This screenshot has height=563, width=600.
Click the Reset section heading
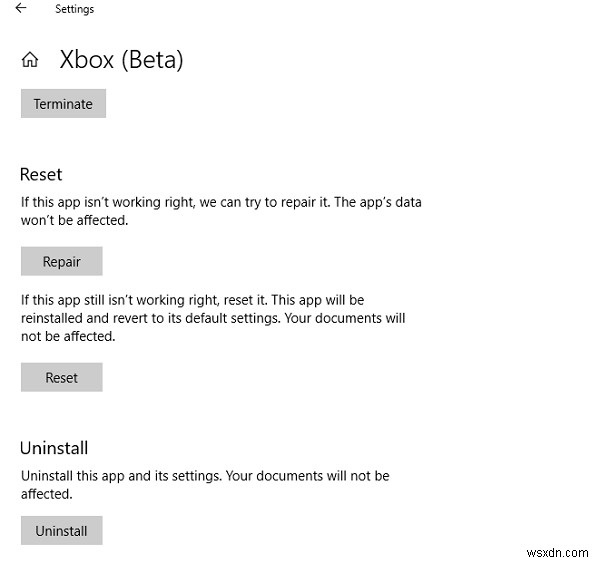tap(42, 174)
